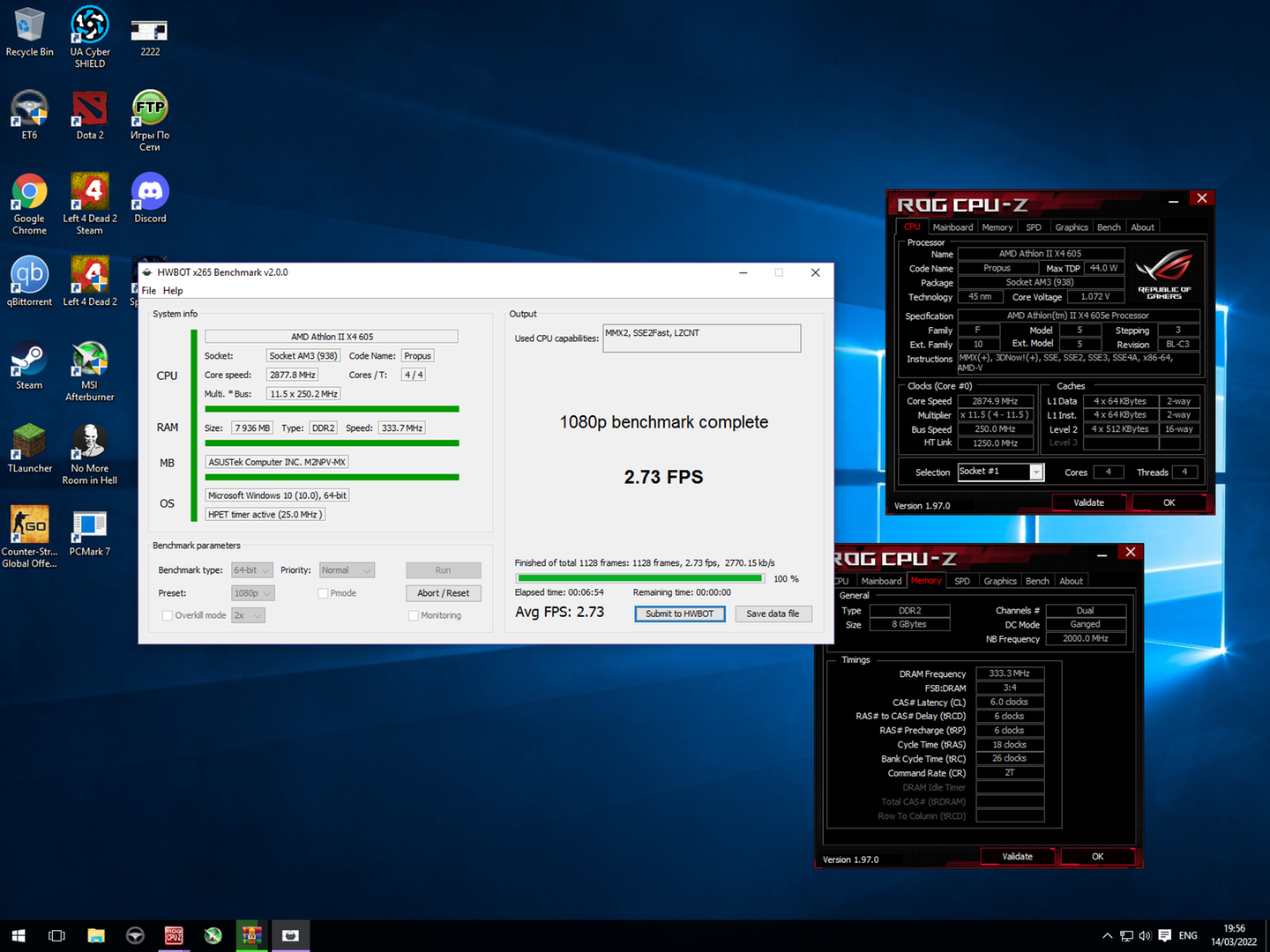
Task: Expand the Socket #1 selection dropdown
Action: (1036, 472)
